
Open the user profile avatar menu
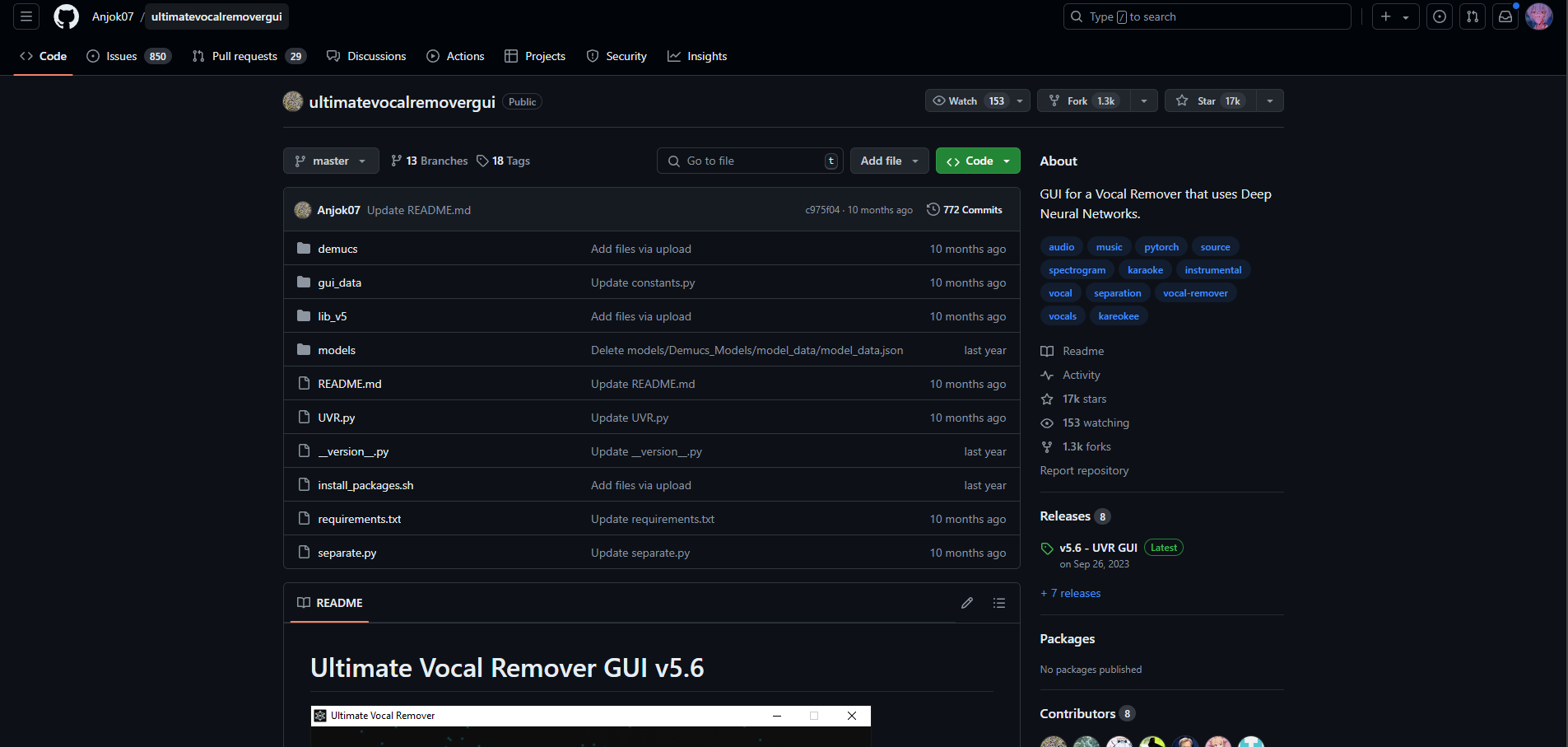tap(1539, 16)
